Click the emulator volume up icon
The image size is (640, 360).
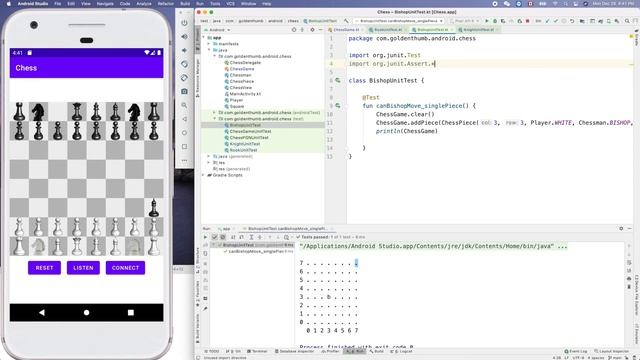tap(184, 37)
